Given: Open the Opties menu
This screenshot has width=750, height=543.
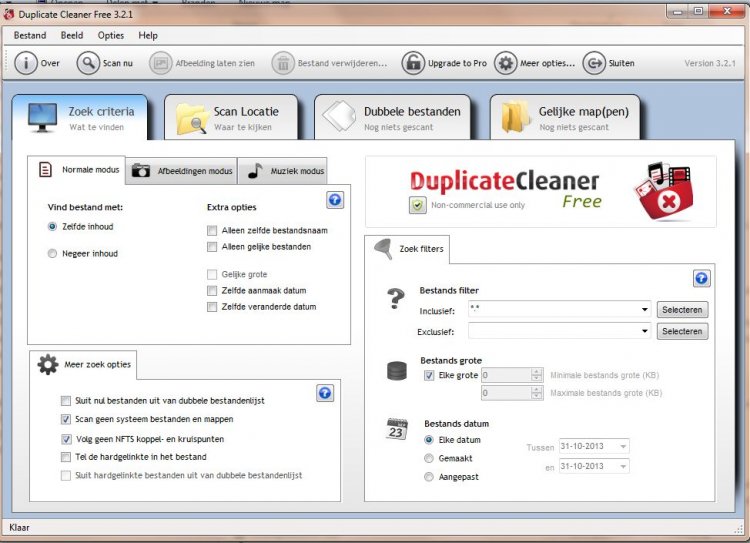Looking at the screenshot, I should coord(111,35).
